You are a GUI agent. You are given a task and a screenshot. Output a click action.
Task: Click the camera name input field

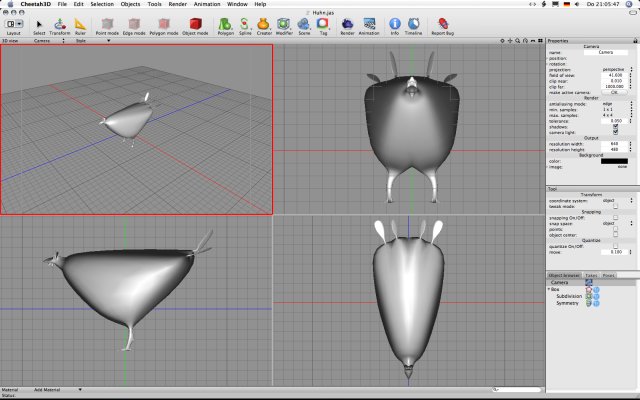(606, 53)
